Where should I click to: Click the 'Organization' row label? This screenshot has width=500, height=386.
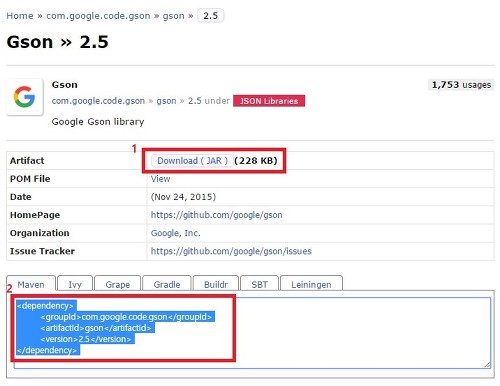[x=40, y=233]
